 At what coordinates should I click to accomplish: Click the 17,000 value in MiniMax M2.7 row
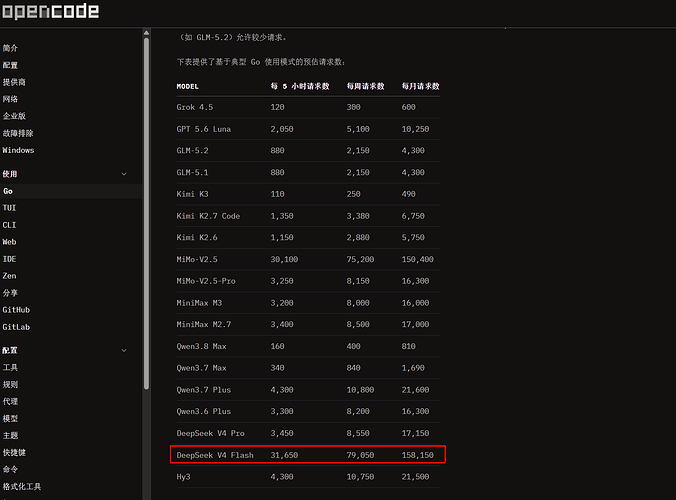coord(415,325)
